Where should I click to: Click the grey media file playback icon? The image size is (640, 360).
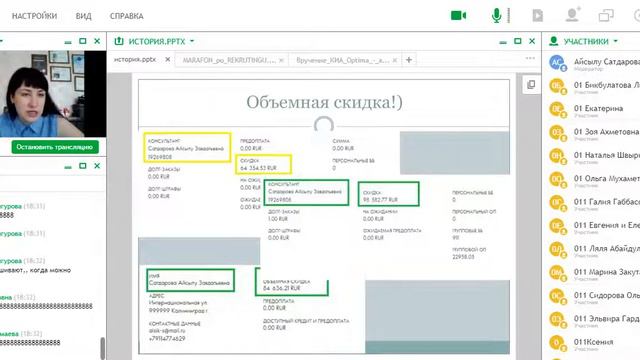tap(538, 16)
